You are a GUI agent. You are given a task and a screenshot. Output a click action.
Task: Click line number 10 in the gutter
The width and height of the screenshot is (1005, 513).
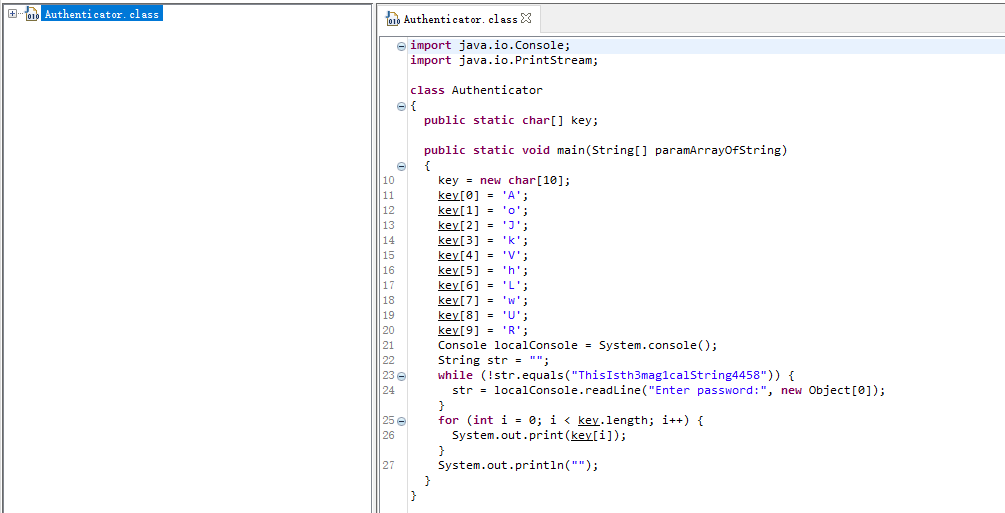pyautogui.click(x=388, y=181)
